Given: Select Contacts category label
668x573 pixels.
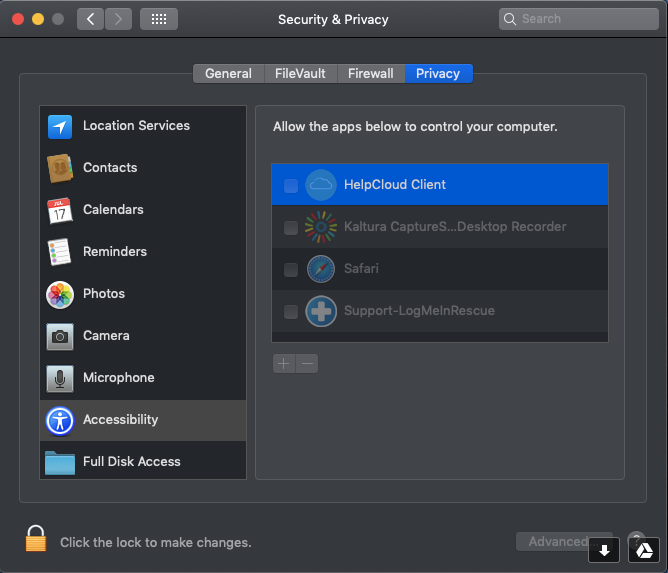Looking at the screenshot, I should 110,167.
